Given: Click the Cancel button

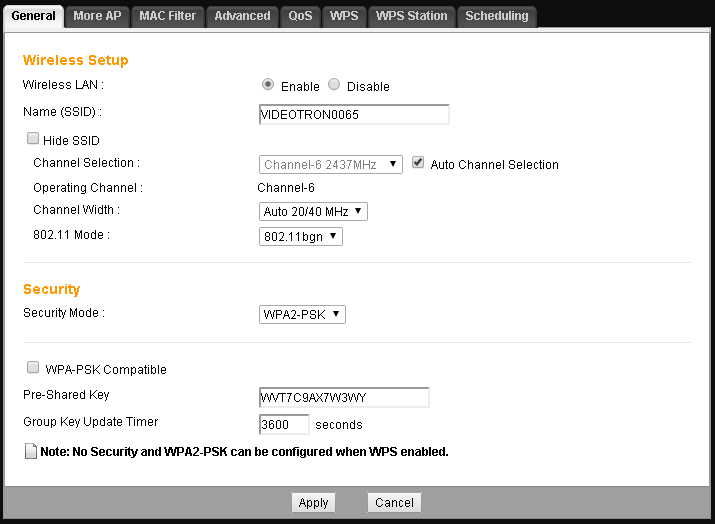Looking at the screenshot, I should pyautogui.click(x=394, y=503).
